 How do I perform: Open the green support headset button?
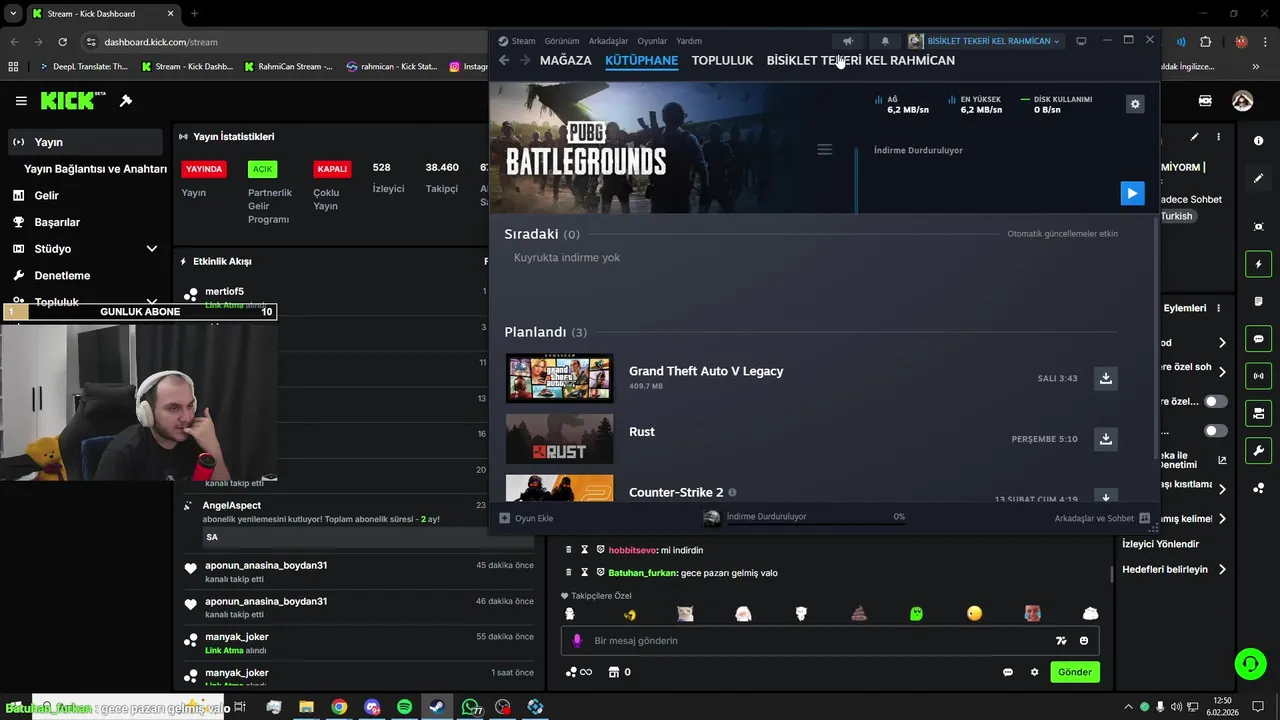tap(1249, 663)
